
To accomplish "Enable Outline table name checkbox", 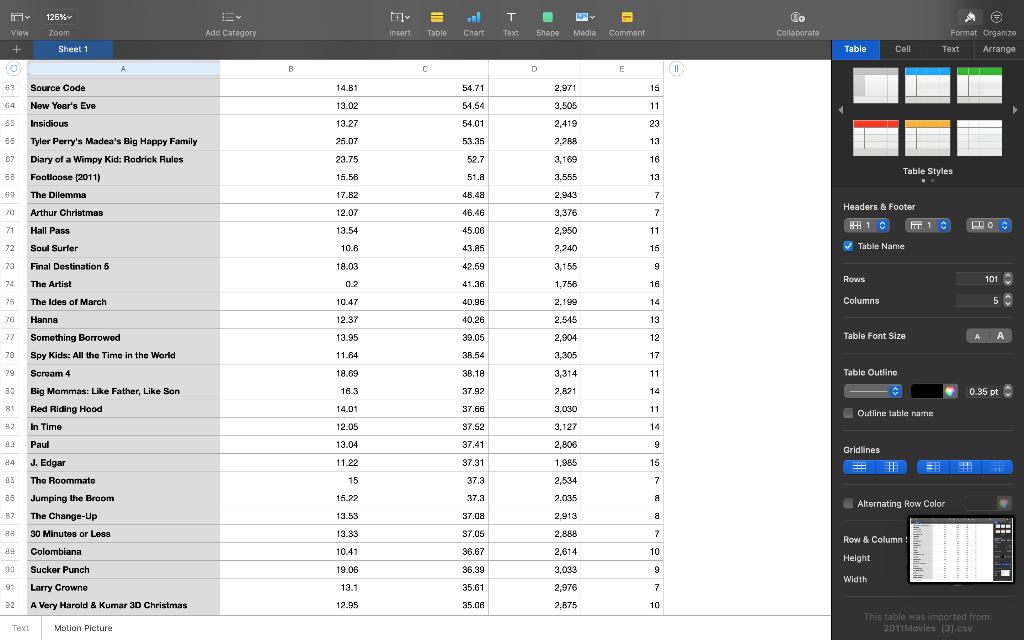I will point(848,413).
